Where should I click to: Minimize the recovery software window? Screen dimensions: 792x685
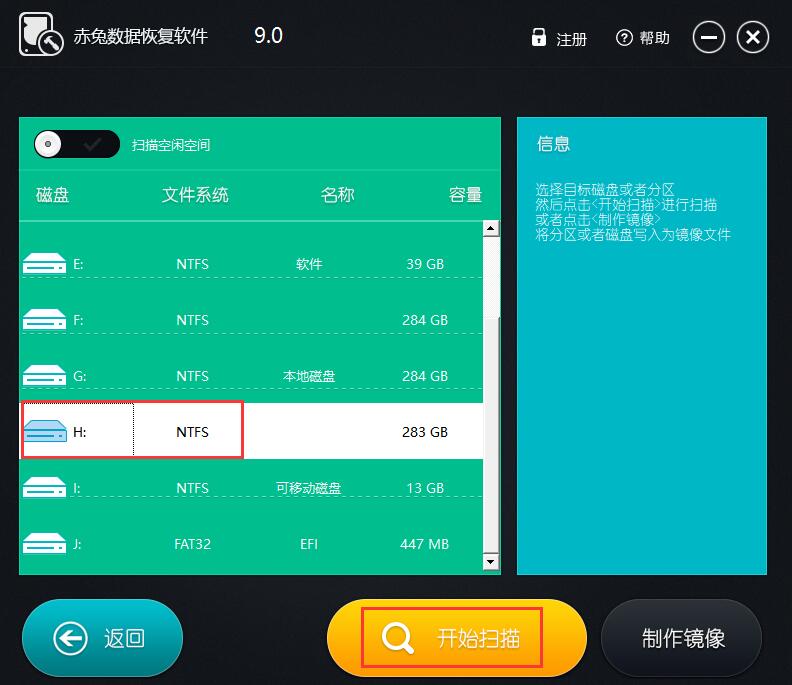pos(708,37)
